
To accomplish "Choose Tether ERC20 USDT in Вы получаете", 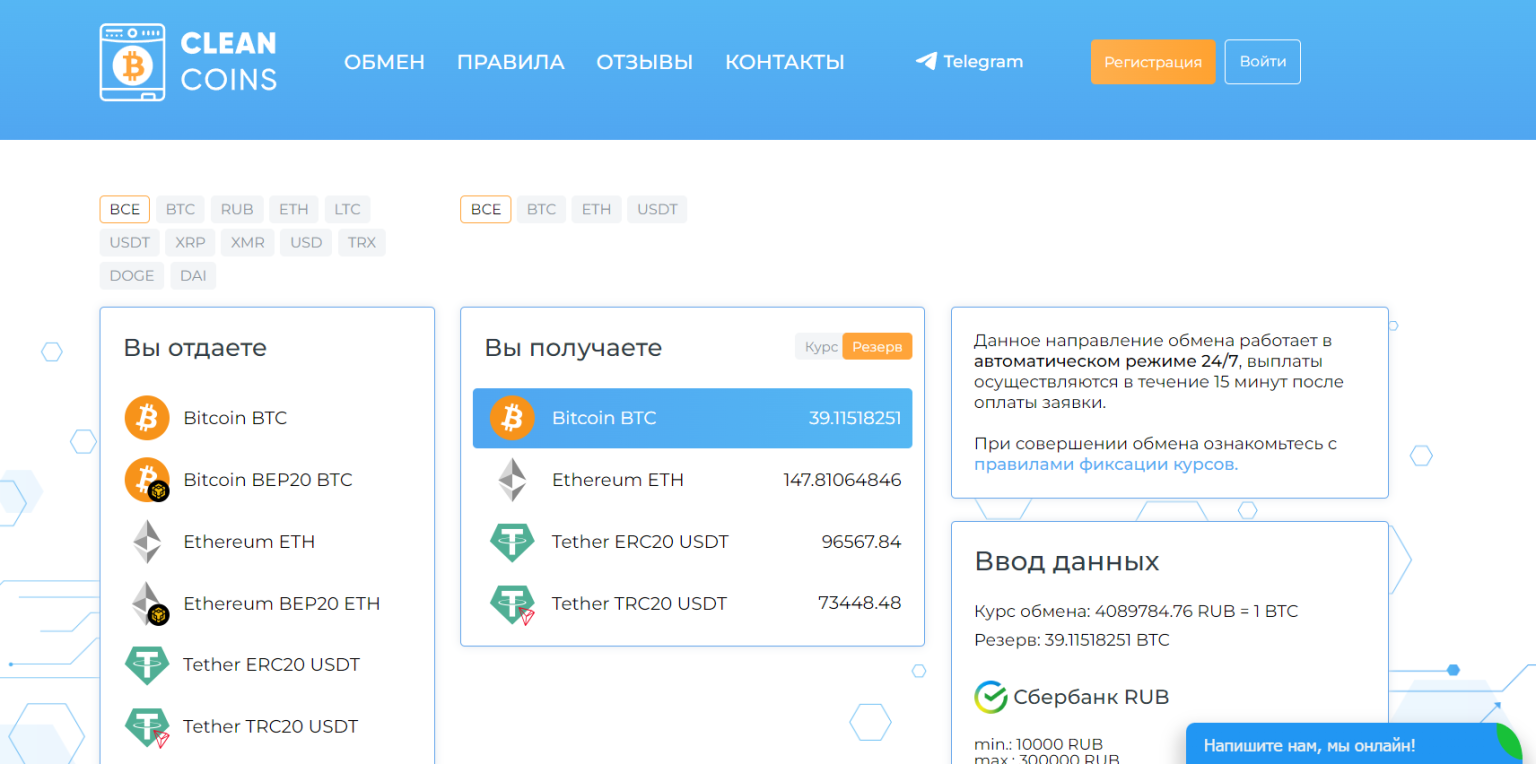I will point(640,542).
